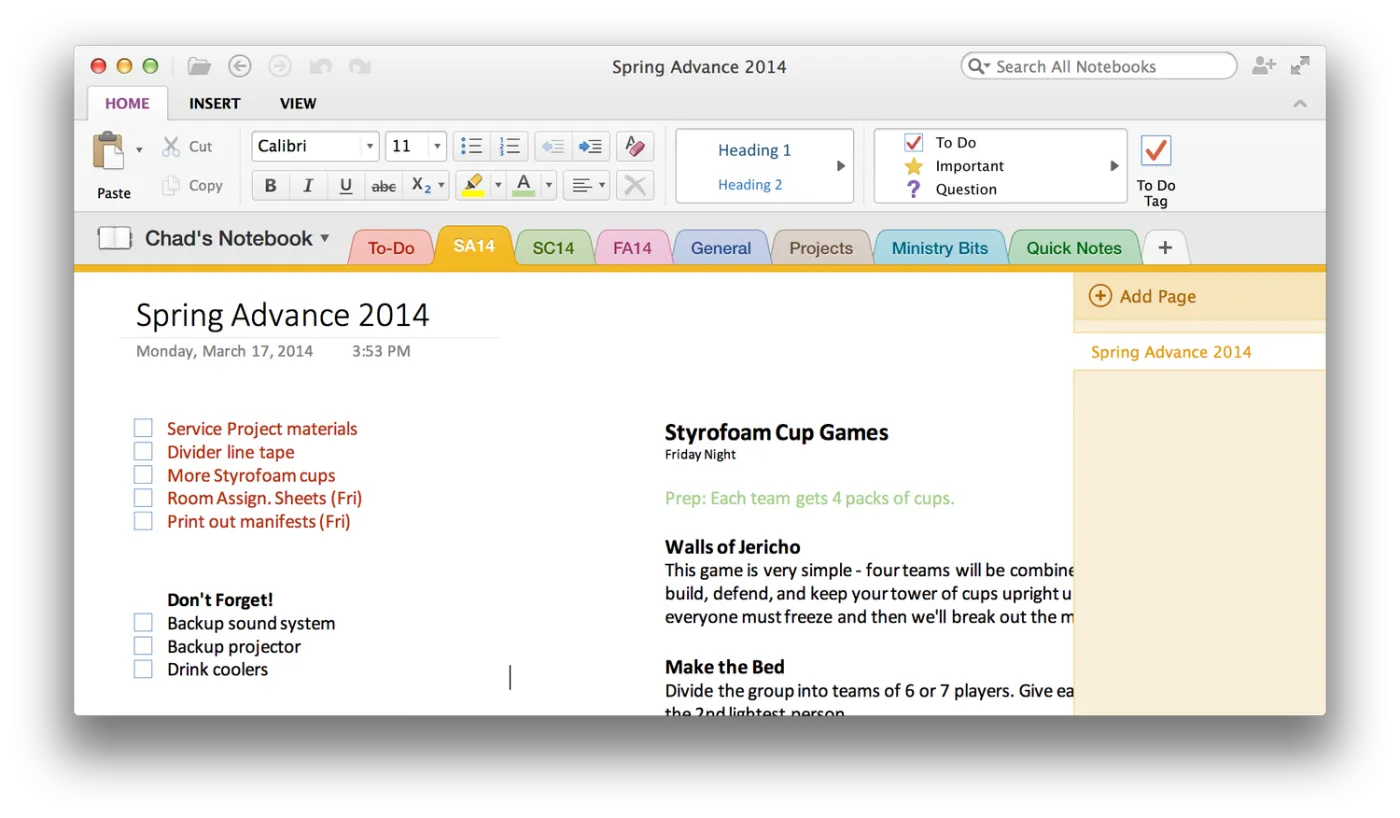
Task: Open the subscript options arrow
Action: pyautogui.click(x=442, y=185)
